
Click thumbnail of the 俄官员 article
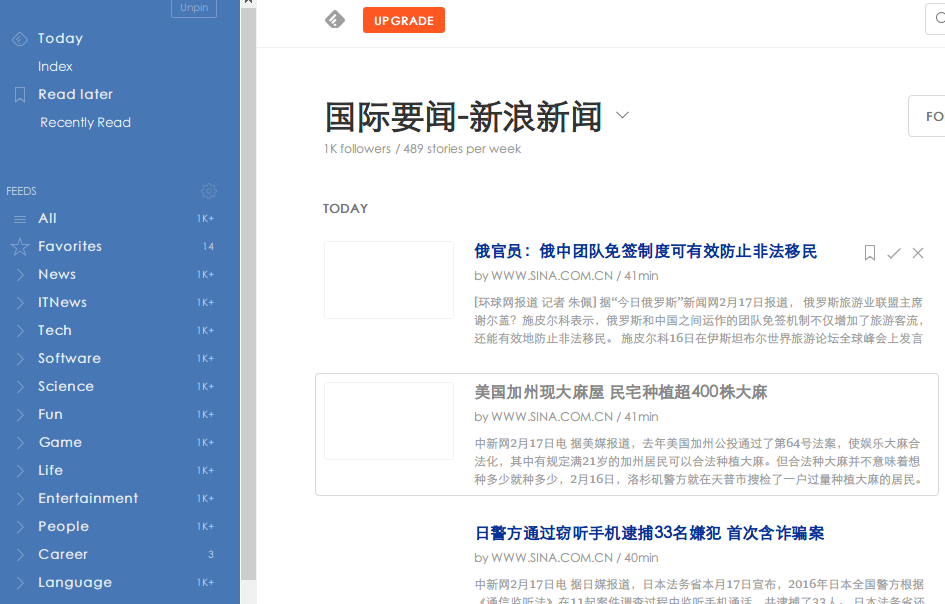(389, 280)
